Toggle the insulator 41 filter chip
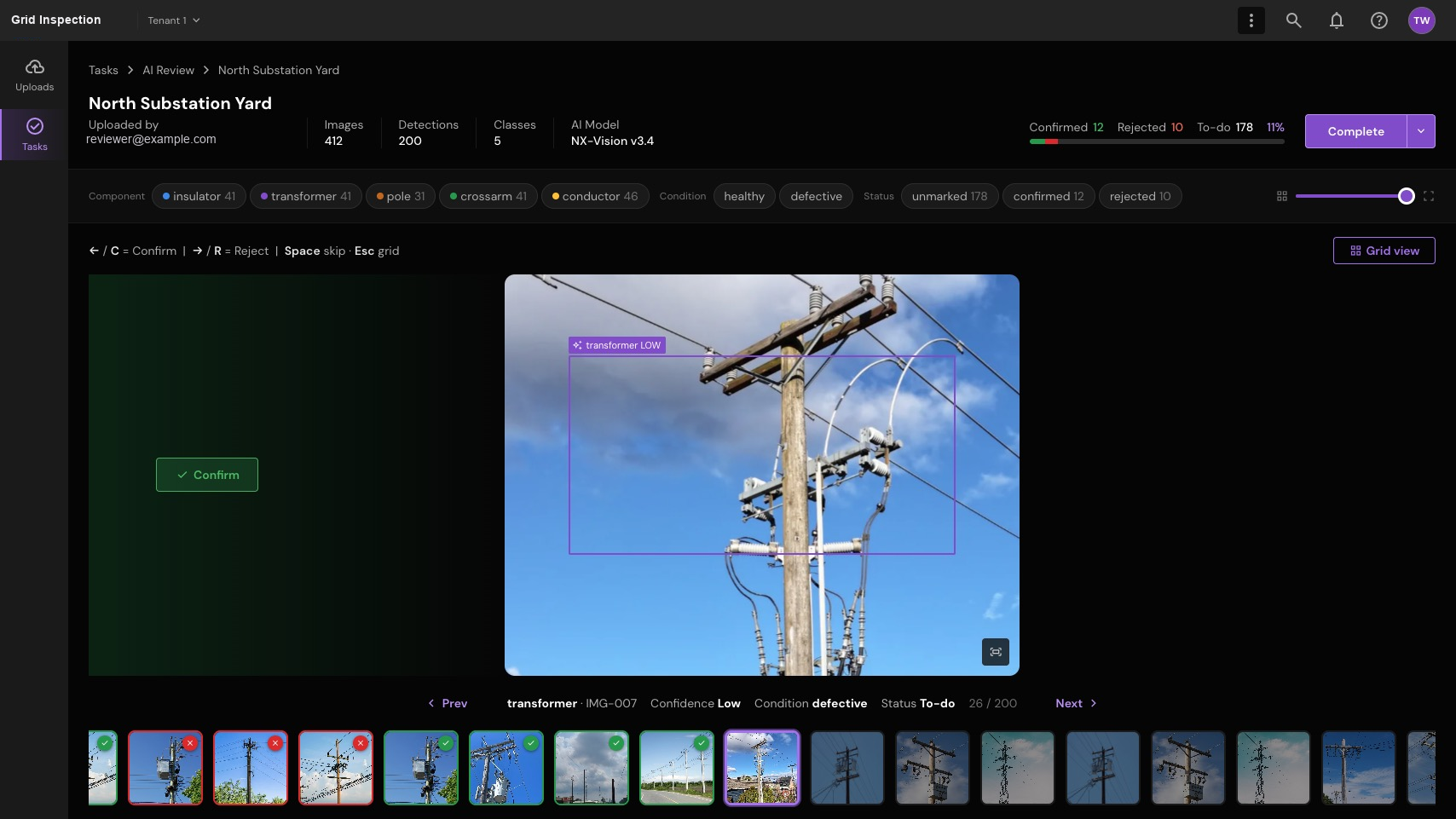The width and height of the screenshot is (1456, 819). point(199,196)
